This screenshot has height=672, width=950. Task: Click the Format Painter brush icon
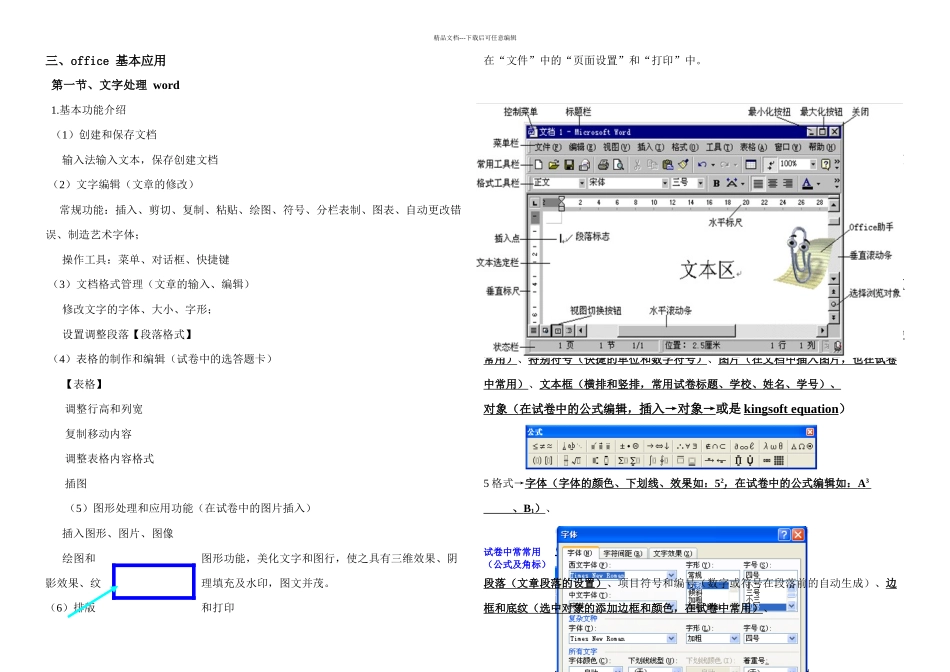(x=683, y=165)
